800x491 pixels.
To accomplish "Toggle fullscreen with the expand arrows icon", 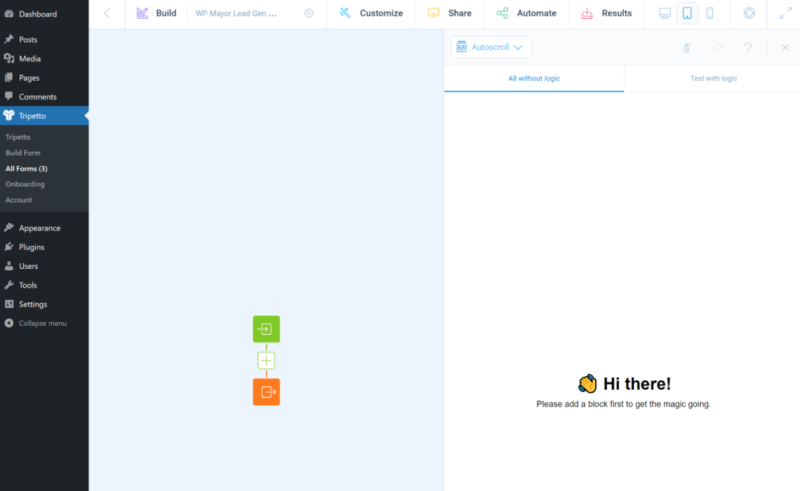I will (x=786, y=13).
